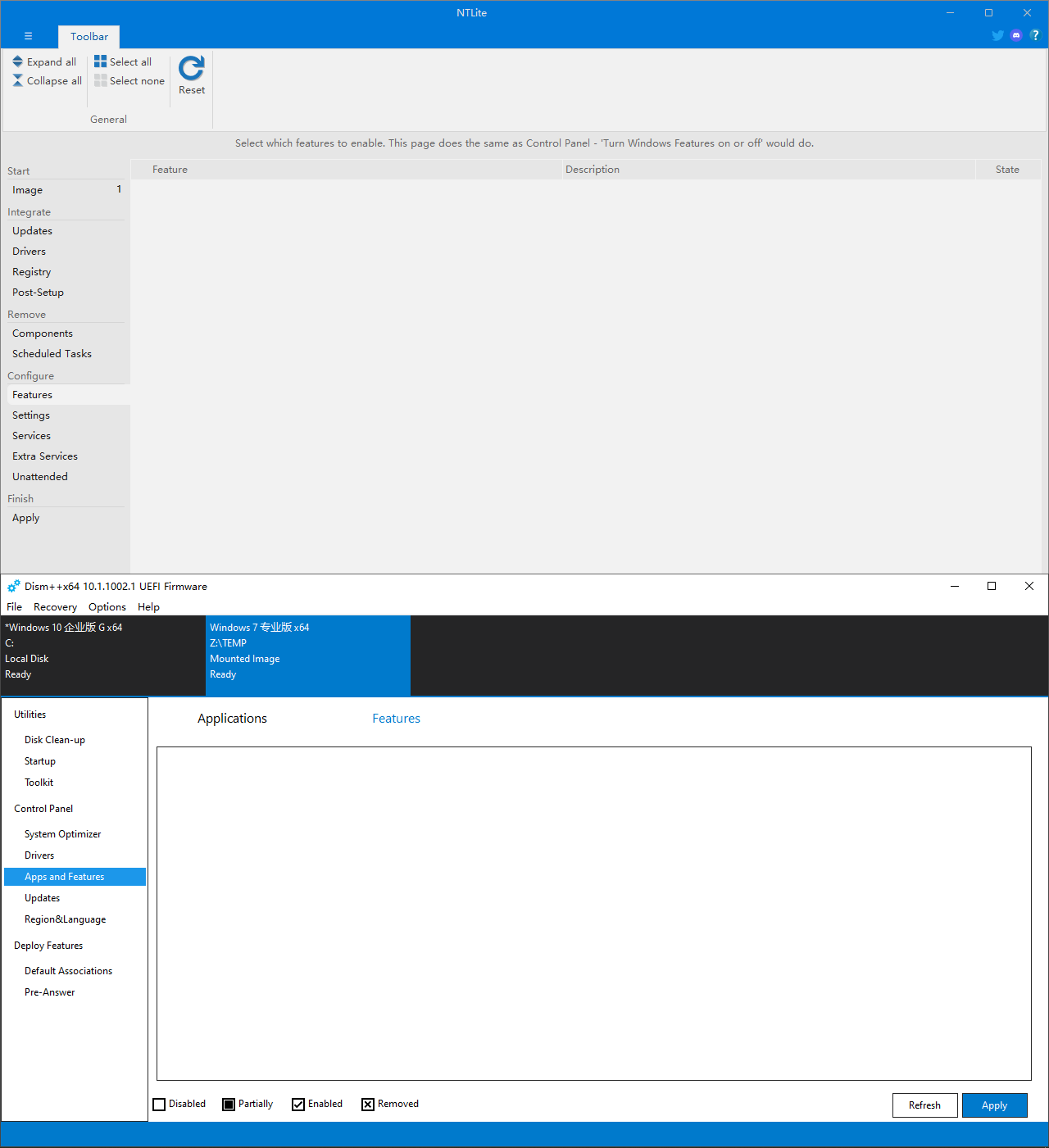Click the Select all icon
This screenshot has width=1049, height=1148.
pyautogui.click(x=100, y=61)
